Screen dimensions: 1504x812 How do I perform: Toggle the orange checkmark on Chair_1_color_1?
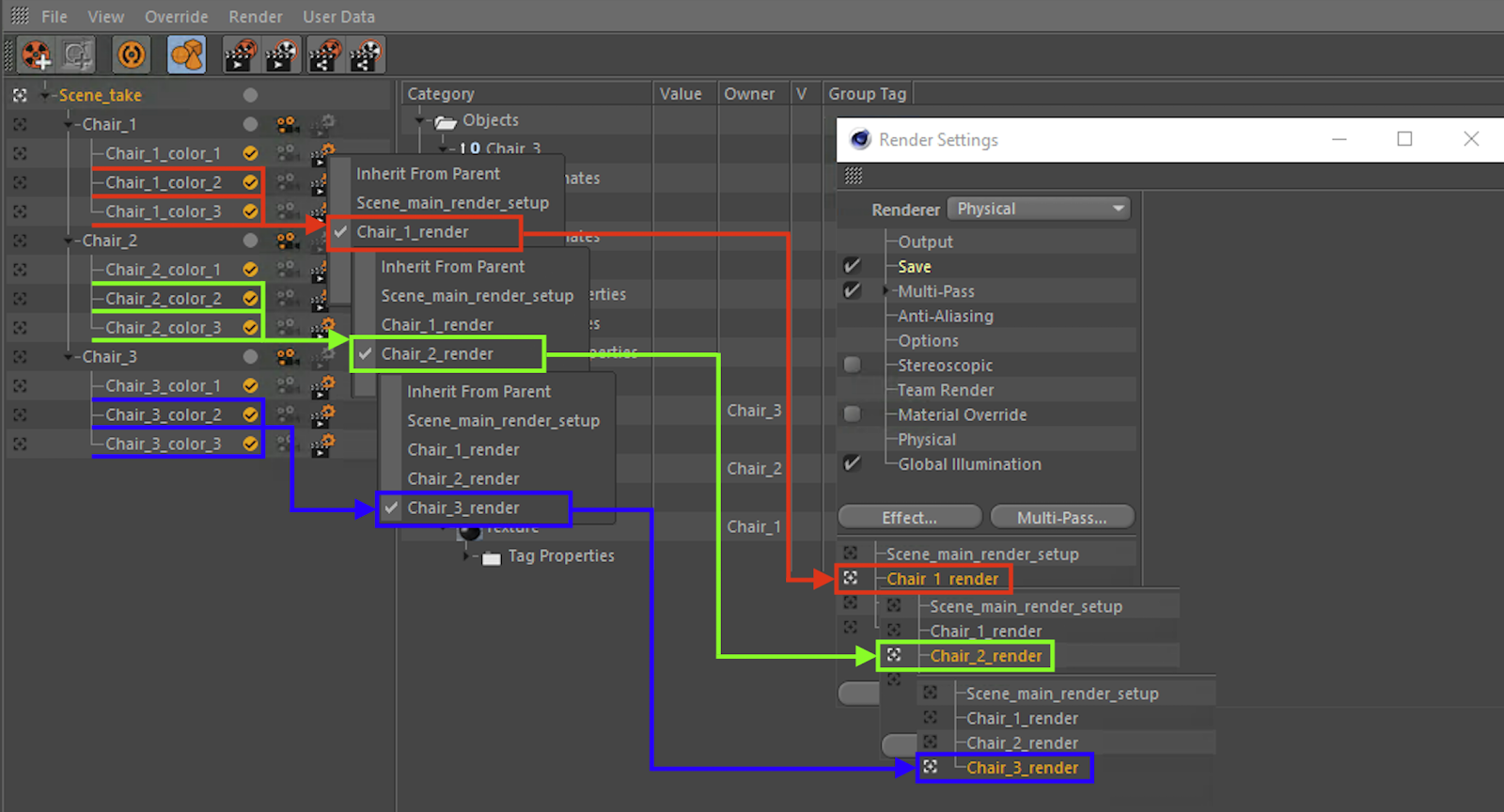[250, 153]
